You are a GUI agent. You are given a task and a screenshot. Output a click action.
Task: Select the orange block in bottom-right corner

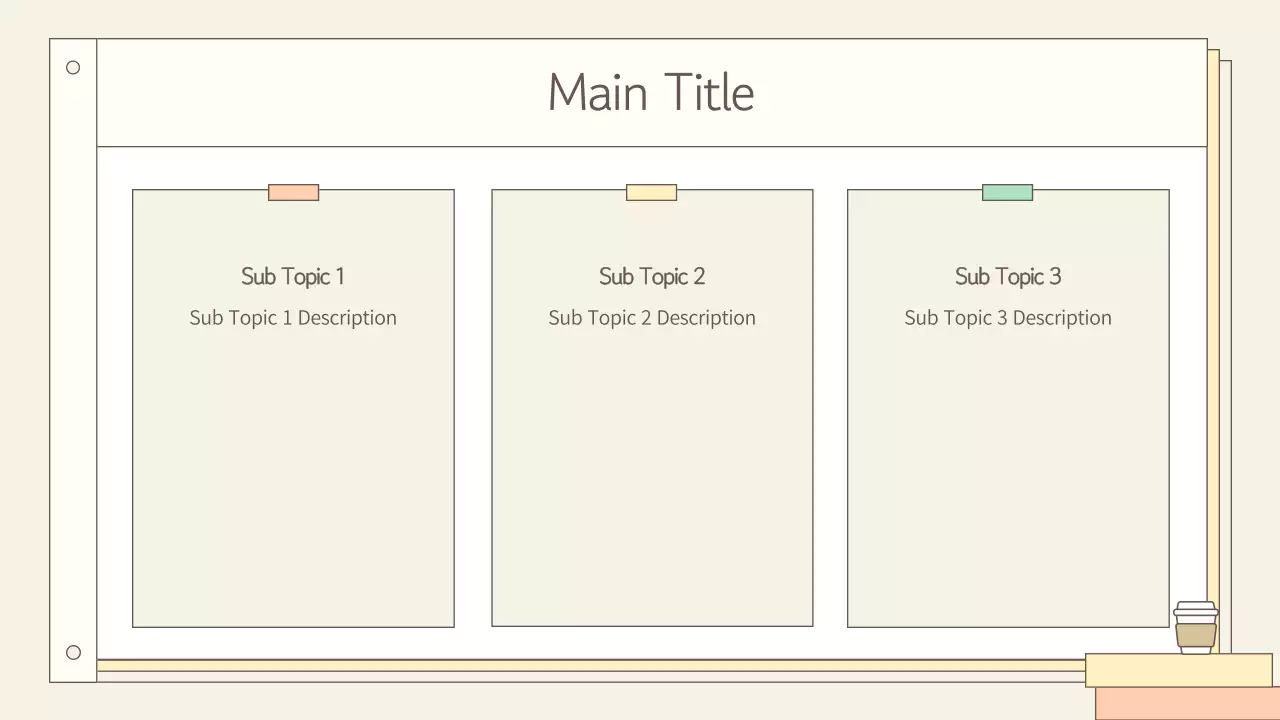(x=1187, y=704)
